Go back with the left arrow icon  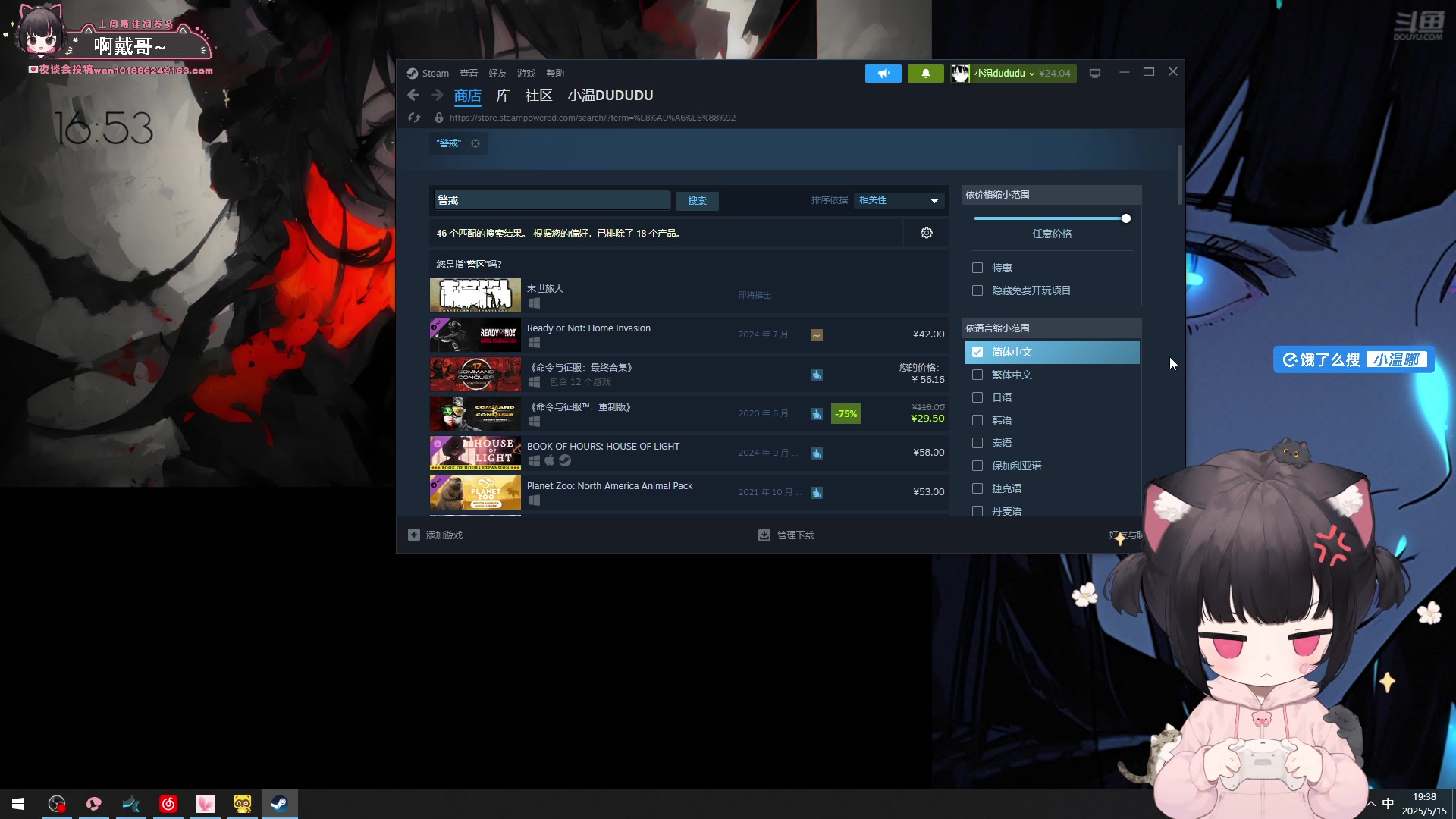click(413, 95)
